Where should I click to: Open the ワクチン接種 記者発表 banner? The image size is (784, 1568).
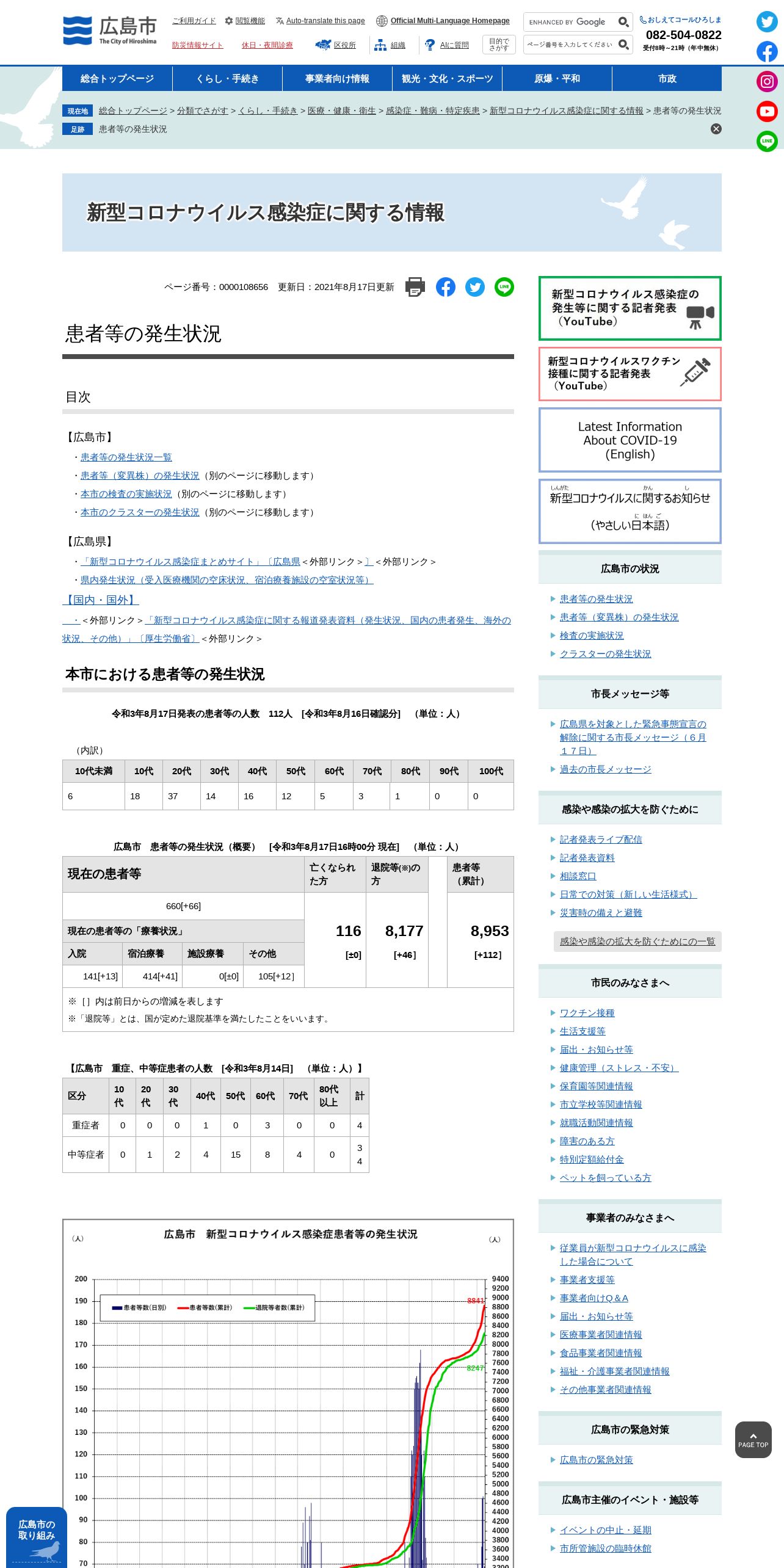tap(630, 374)
